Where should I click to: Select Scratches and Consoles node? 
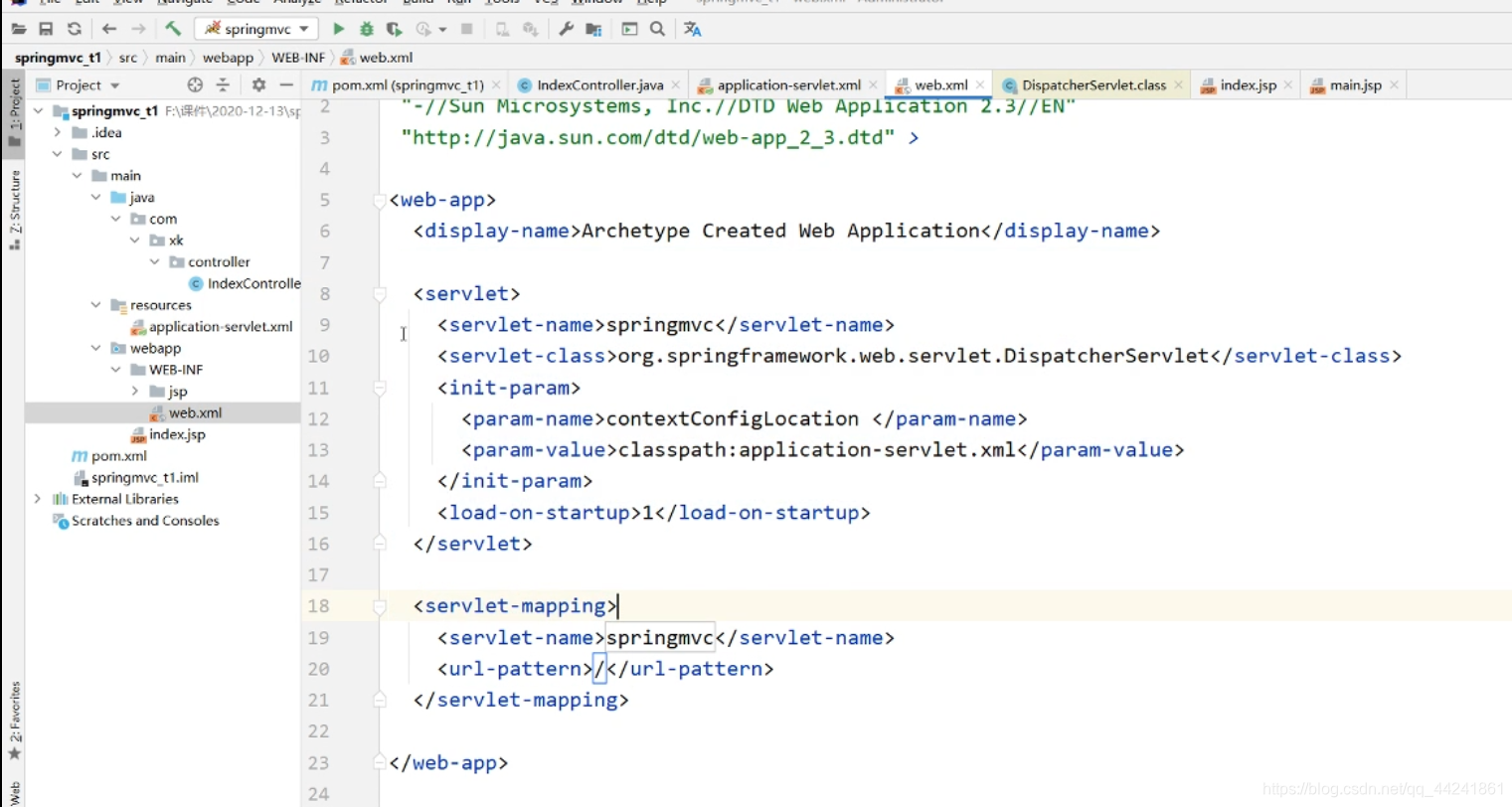point(135,521)
